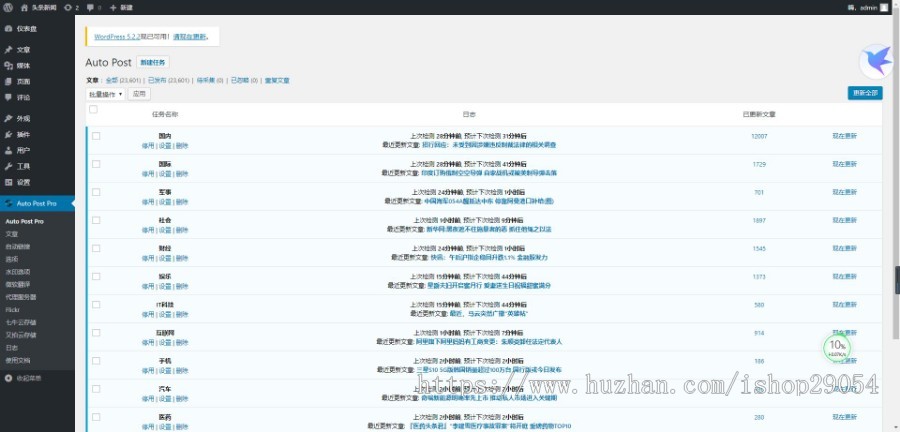Screen dimensions: 900x432
Task: Click the pin icon for 文章 posts
Action: [8, 50]
